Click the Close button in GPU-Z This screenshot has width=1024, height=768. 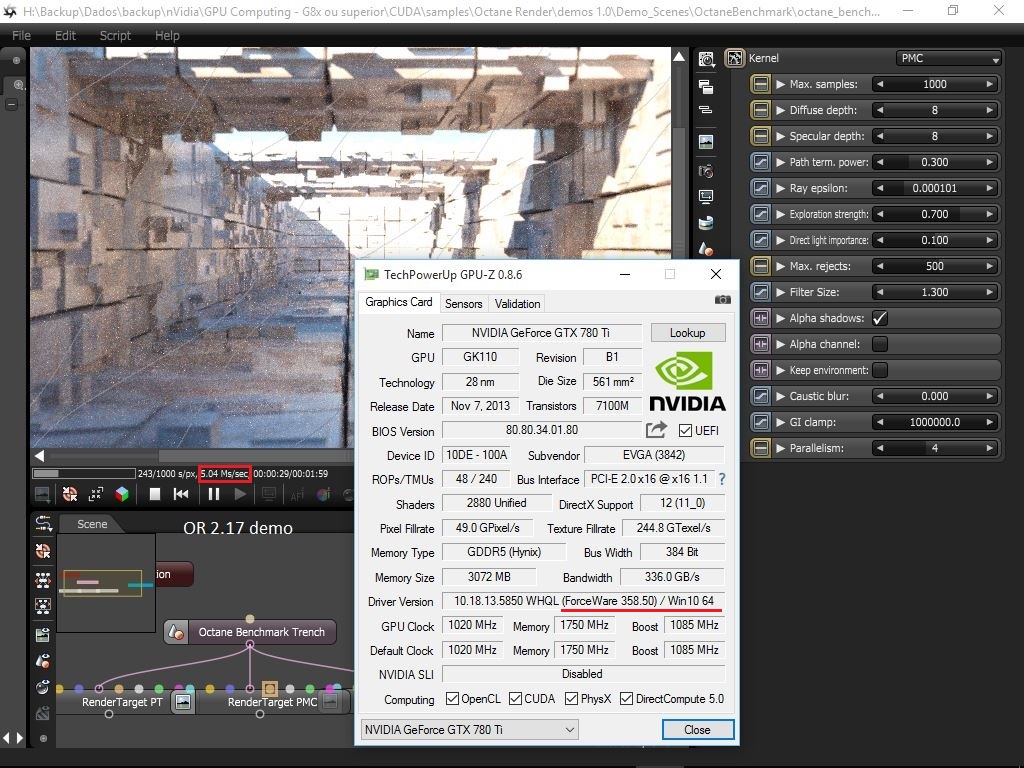(x=697, y=729)
